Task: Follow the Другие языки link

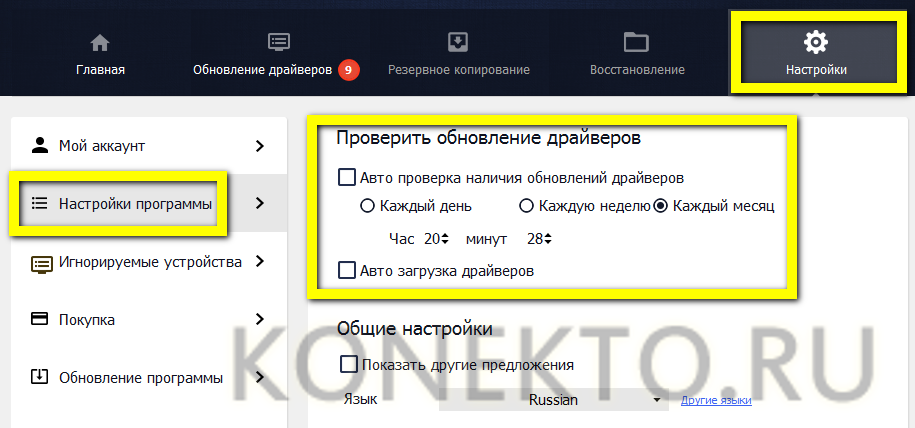Action: point(716,401)
